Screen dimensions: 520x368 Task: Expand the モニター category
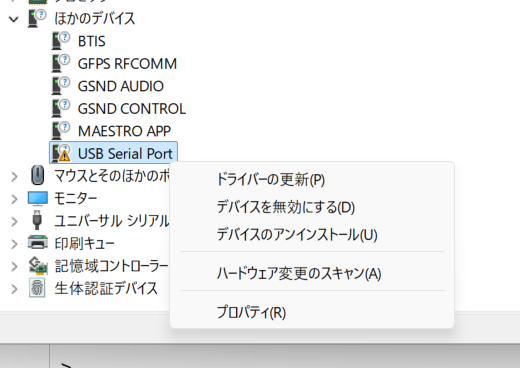[14, 199]
